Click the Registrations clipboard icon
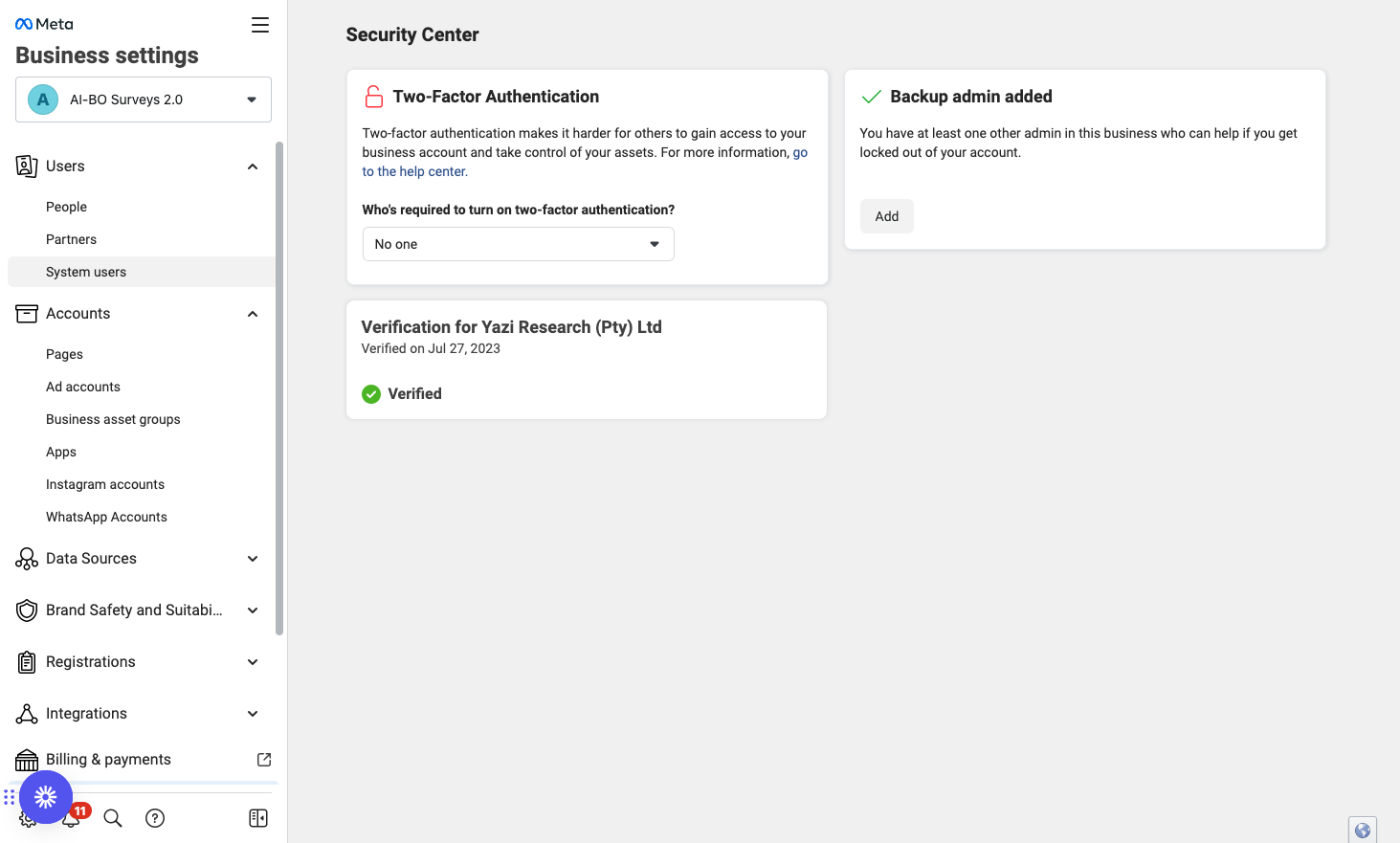The image size is (1400, 843). click(27, 662)
